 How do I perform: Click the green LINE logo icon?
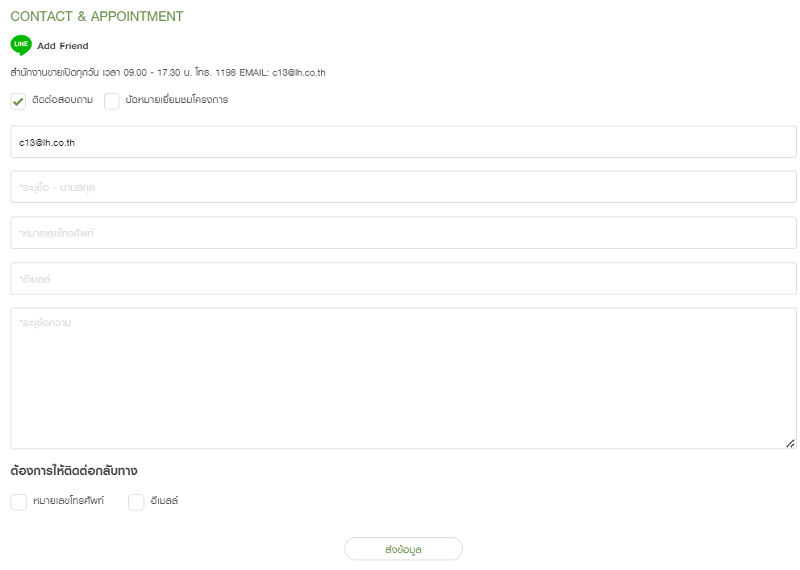[21, 45]
